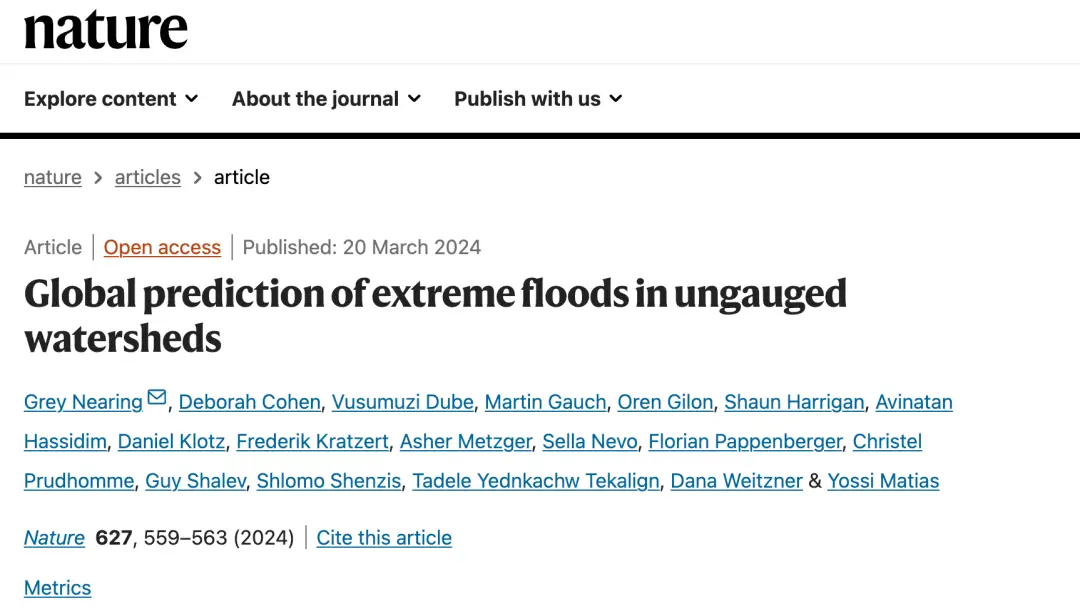Open author Shaun Harrigan's link
Screen dimensions: 1080x616
pyautogui.click(x=794, y=402)
